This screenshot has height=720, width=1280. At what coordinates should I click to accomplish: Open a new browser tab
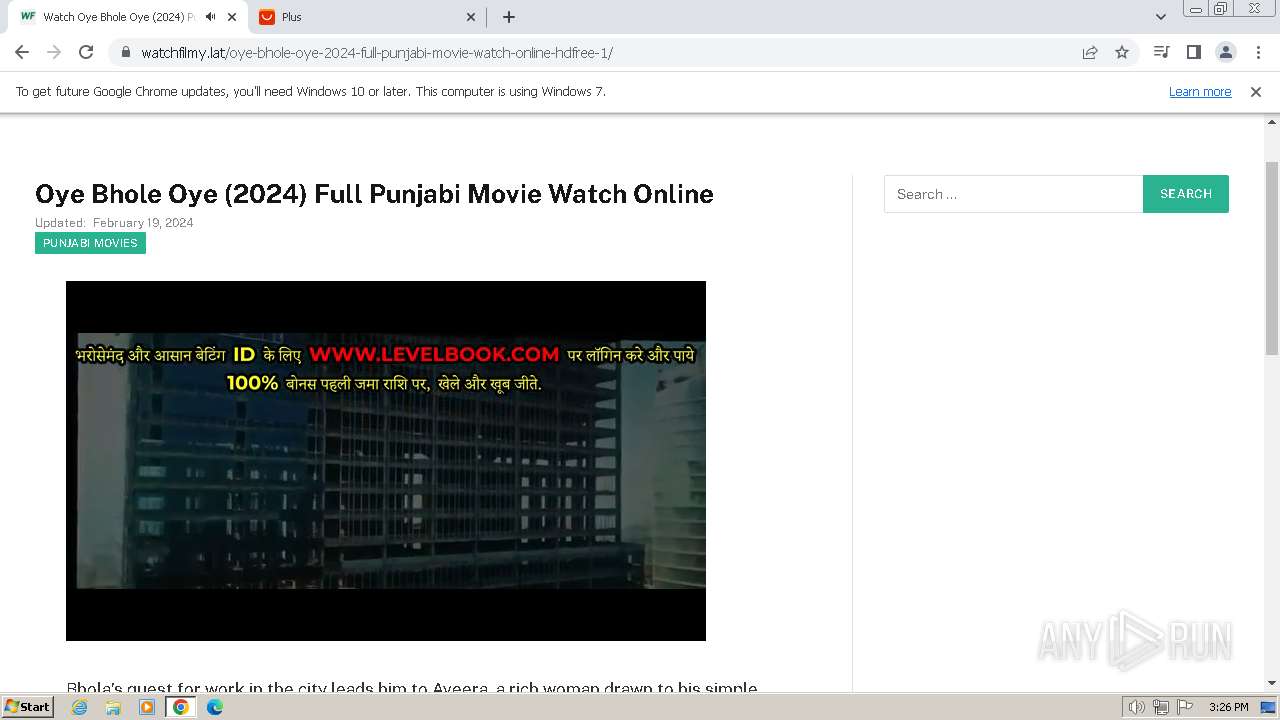pyautogui.click(x=509, y=17)
